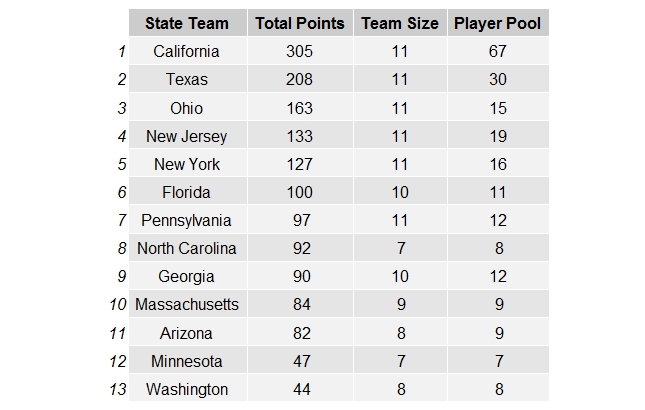Click the Washington team cell
Screen dimensions: 645x410
(188, 389)
